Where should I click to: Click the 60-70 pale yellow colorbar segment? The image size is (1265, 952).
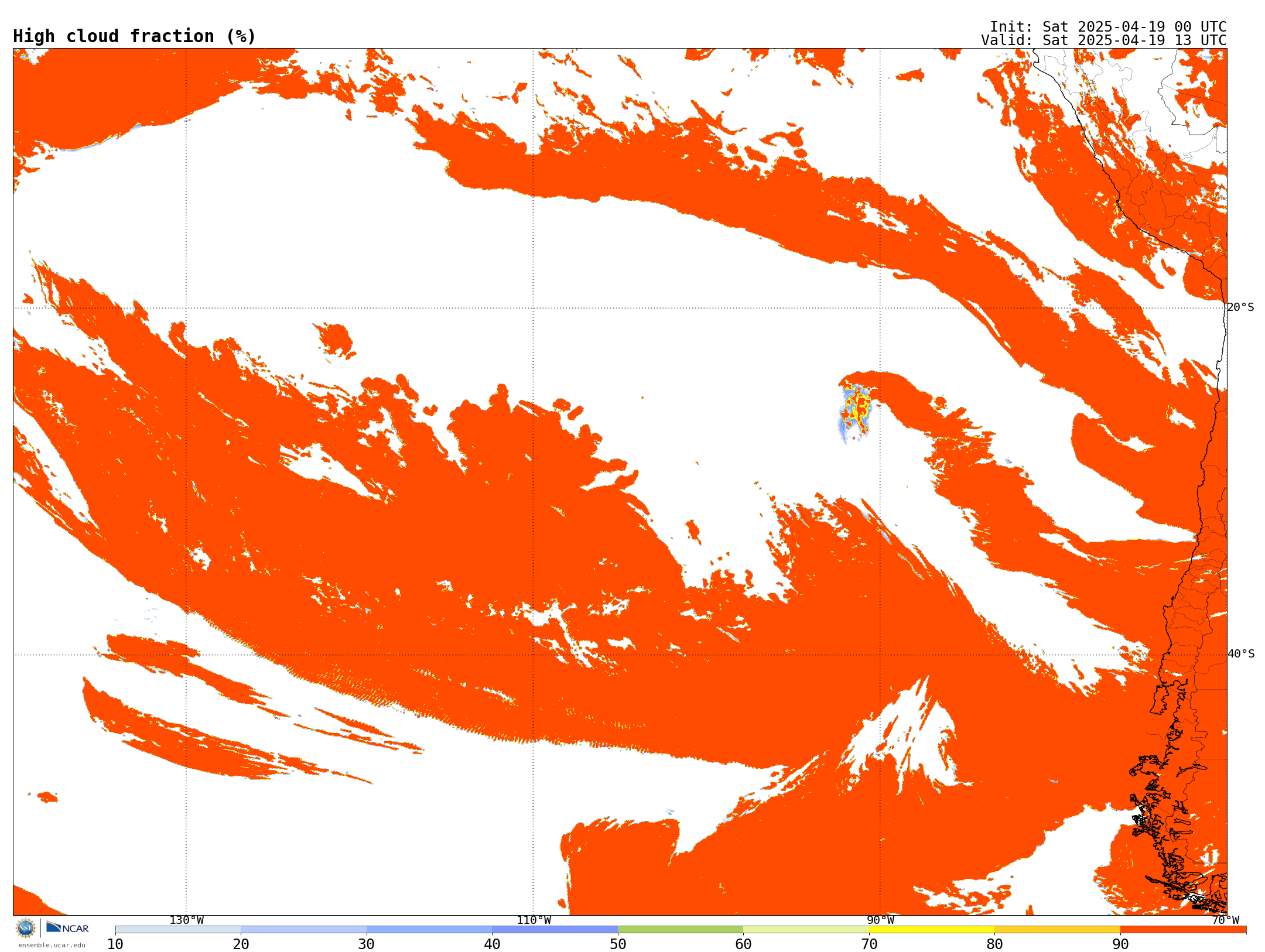click(806, 930)
